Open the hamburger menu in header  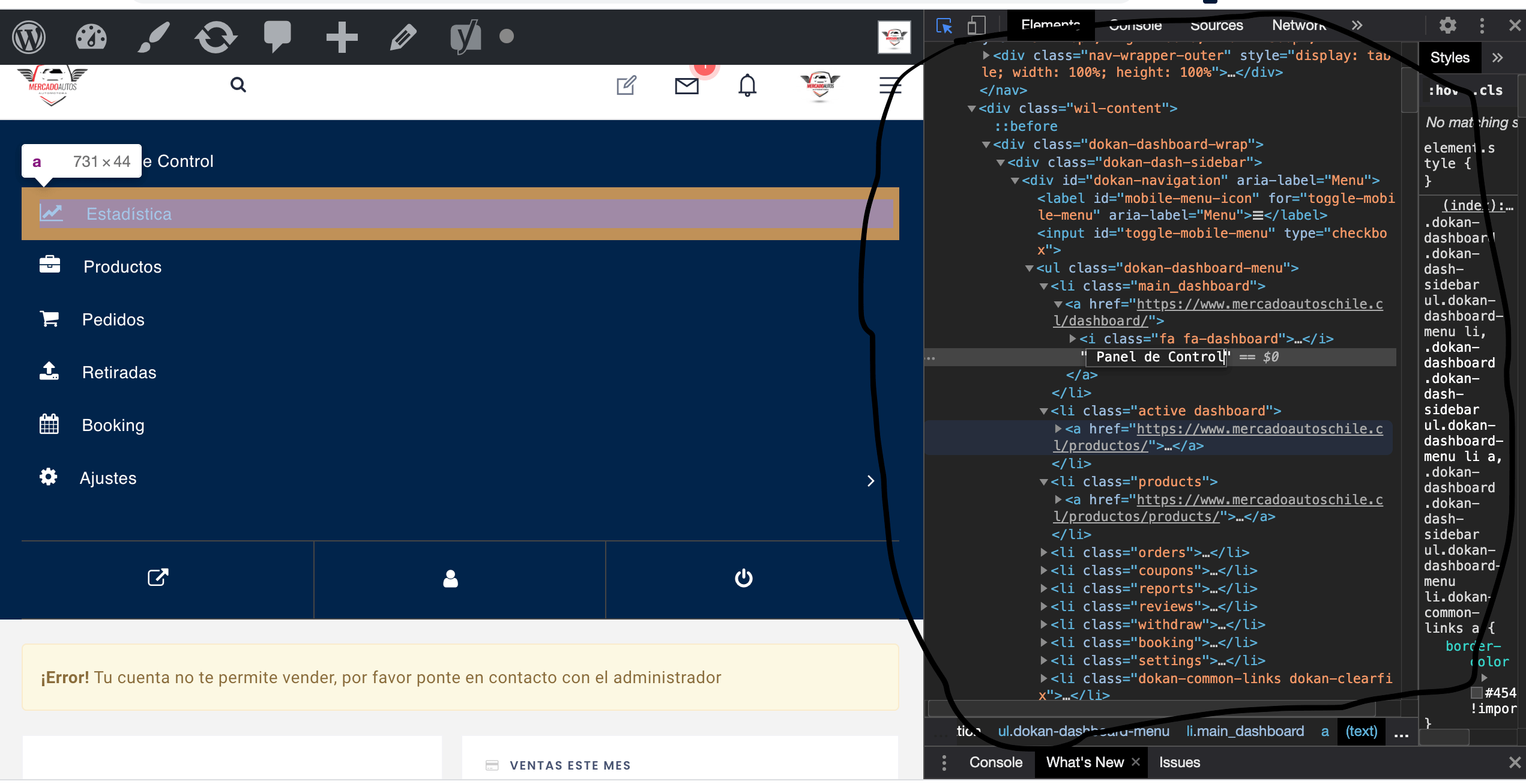pyautogui.click(x=890, y=86)
